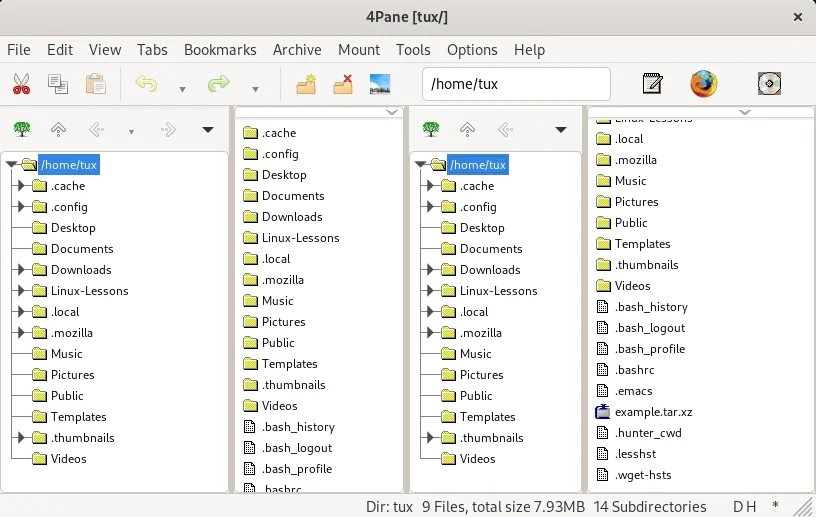Click the Paste clipboard icon
Screen dimensions: 816x517
[x=96, y=84]
